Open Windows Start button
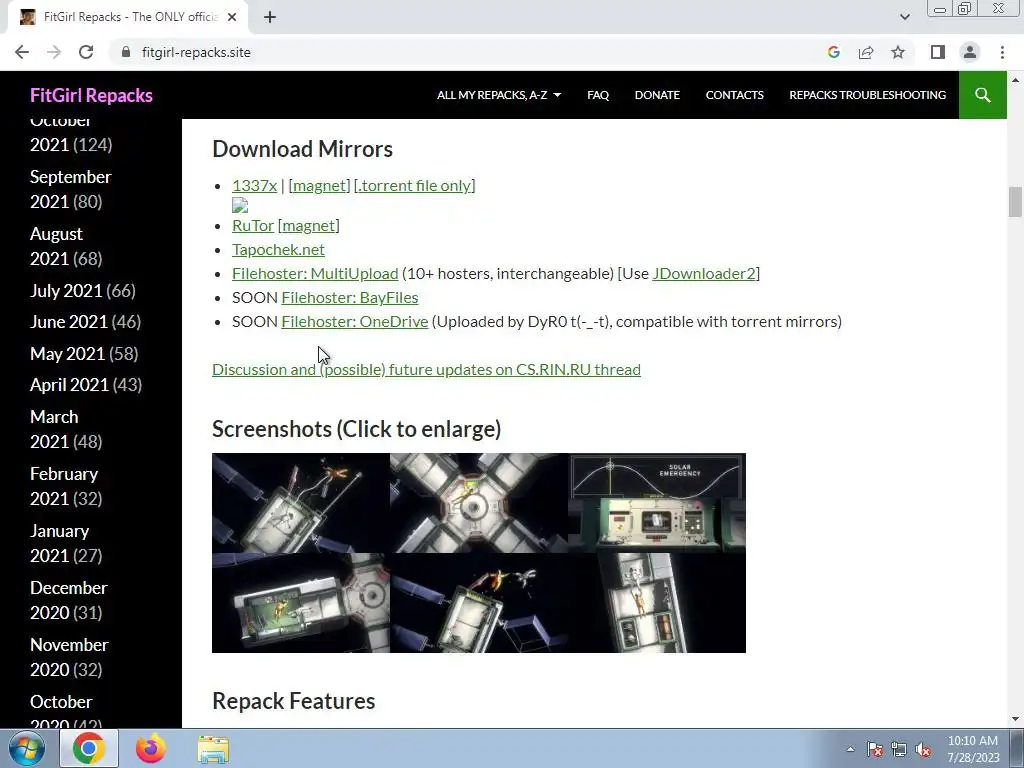Screen dimensions: 1024x768 [27, 748]
